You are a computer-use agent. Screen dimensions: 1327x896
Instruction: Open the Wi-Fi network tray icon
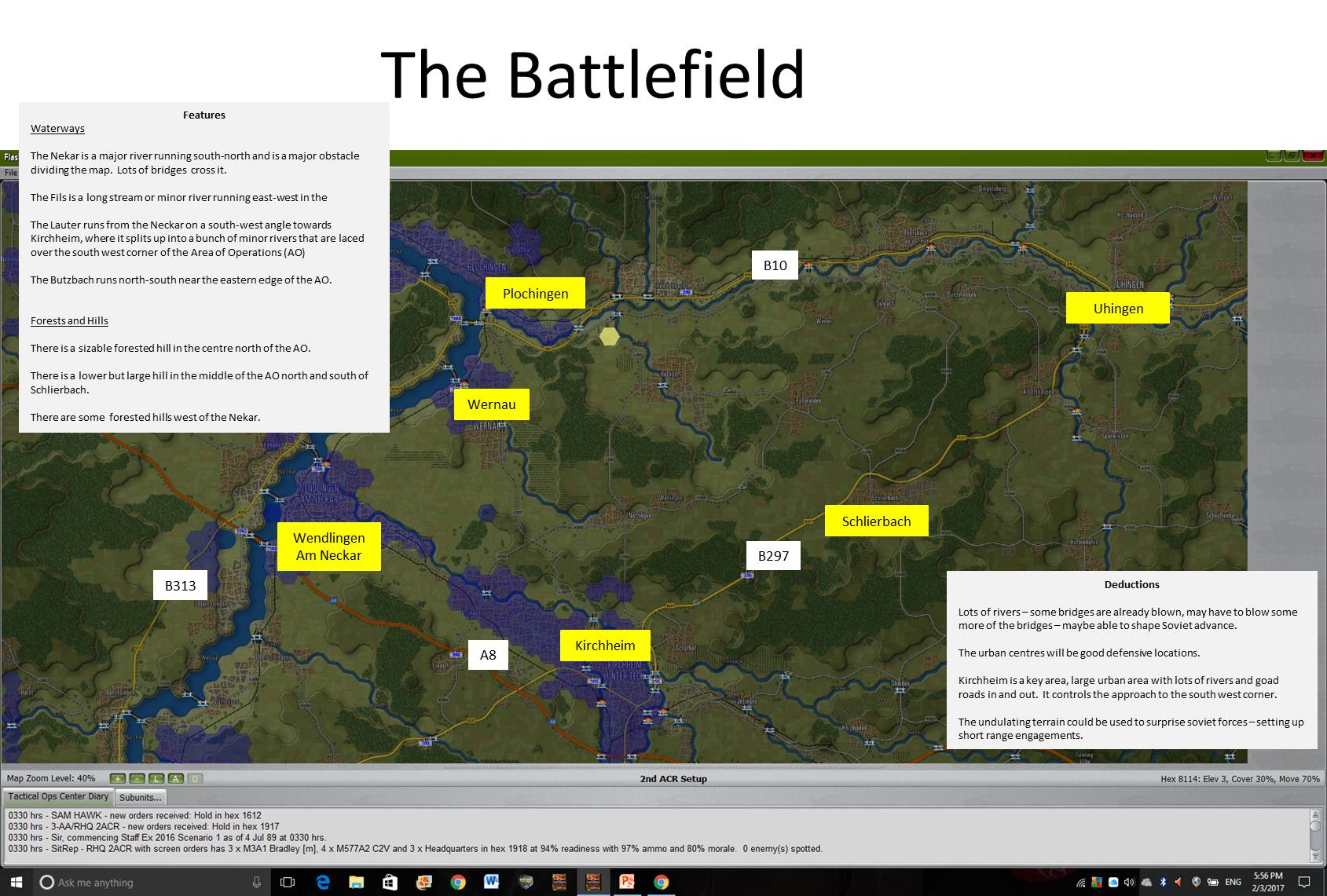tap(1081, 883)
